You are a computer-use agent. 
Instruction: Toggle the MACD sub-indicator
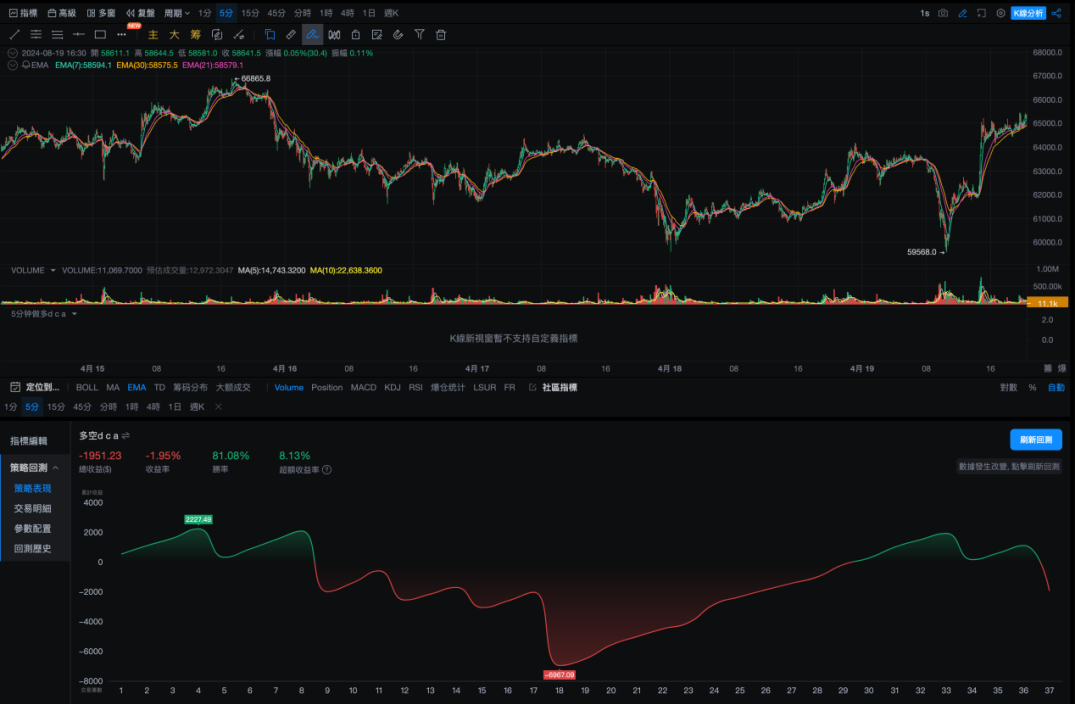(363, 387)
